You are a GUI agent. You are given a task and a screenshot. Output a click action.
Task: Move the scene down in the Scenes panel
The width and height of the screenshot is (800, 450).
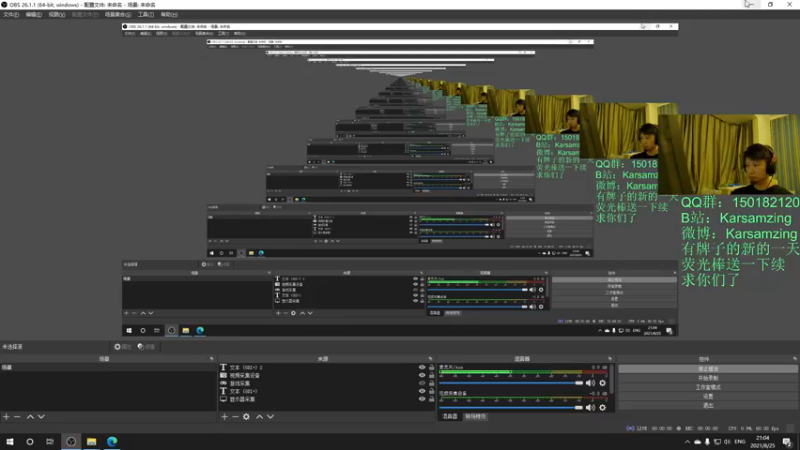[x=41, y=417]
